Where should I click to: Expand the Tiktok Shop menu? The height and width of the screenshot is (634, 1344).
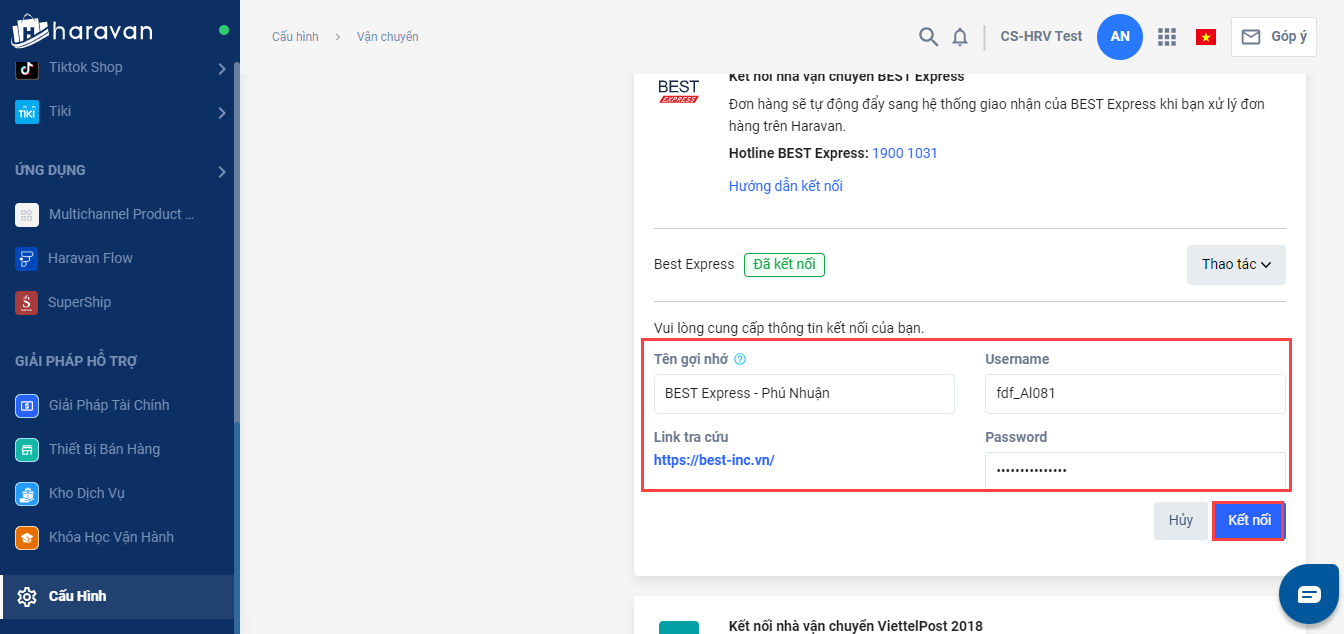pyautogui.click(x=222, y=69)
